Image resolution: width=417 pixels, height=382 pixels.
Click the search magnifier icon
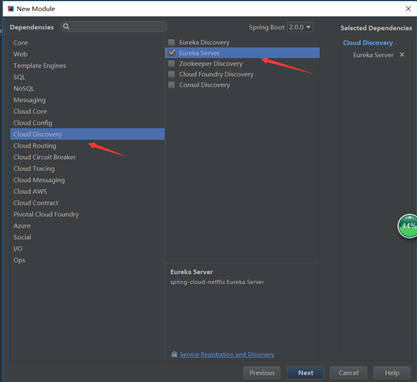66,27
